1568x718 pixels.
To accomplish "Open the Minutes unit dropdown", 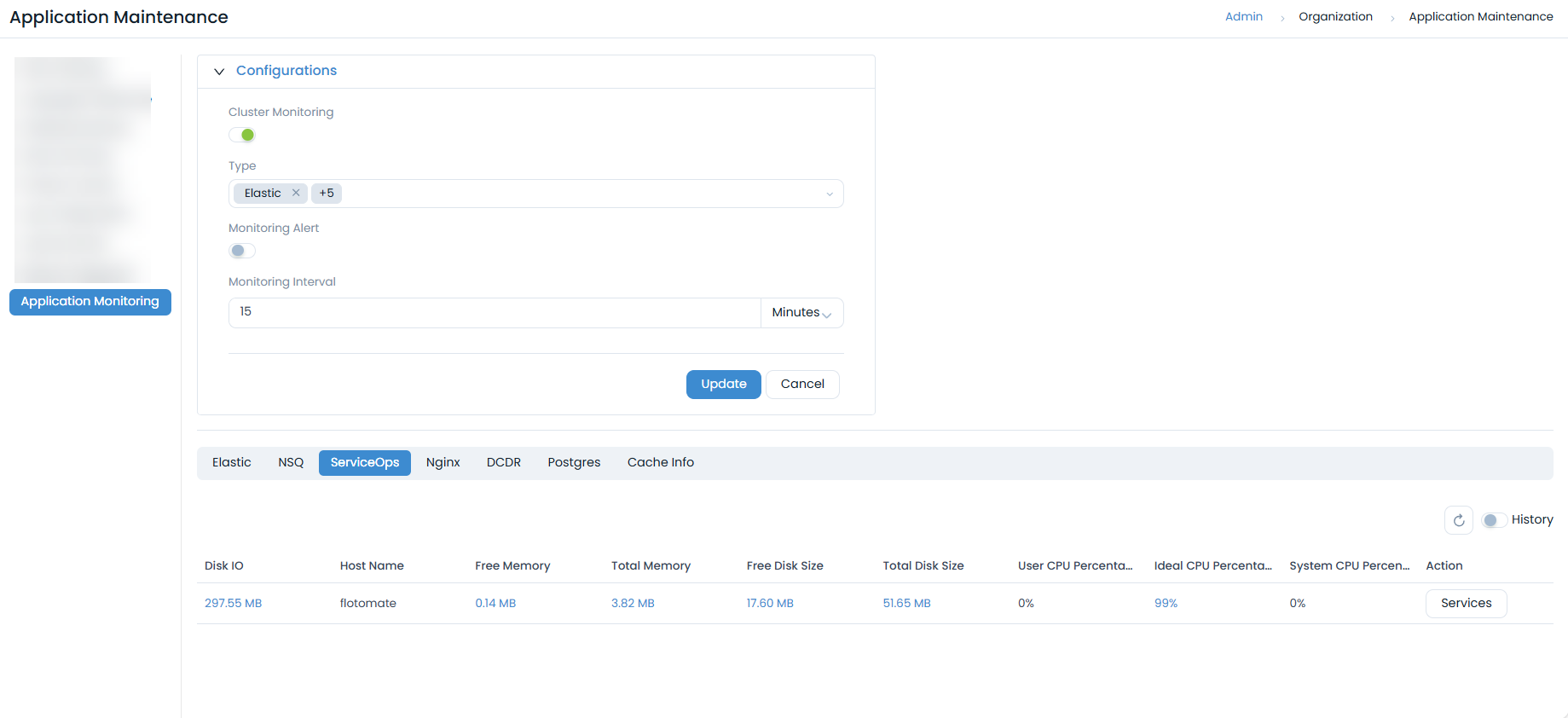I will [801, 313].
